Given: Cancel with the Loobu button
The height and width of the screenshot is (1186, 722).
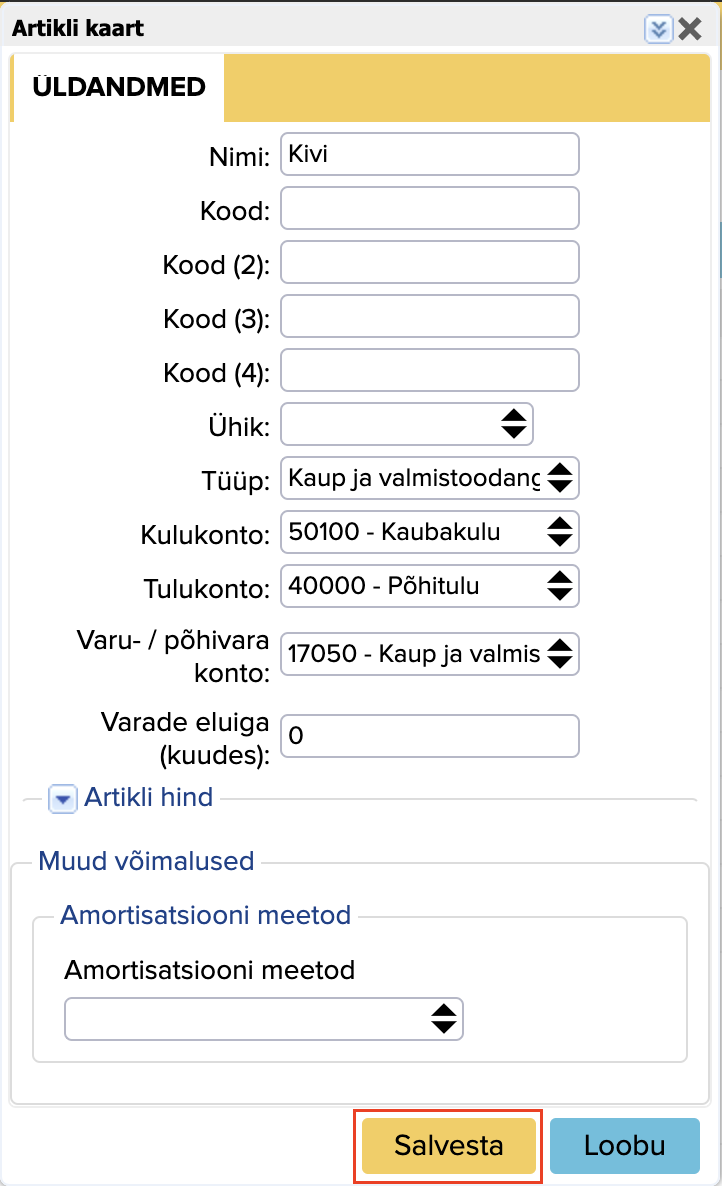Looking at the screenshot, I should pyautogui.click(x=624, y=1145).
